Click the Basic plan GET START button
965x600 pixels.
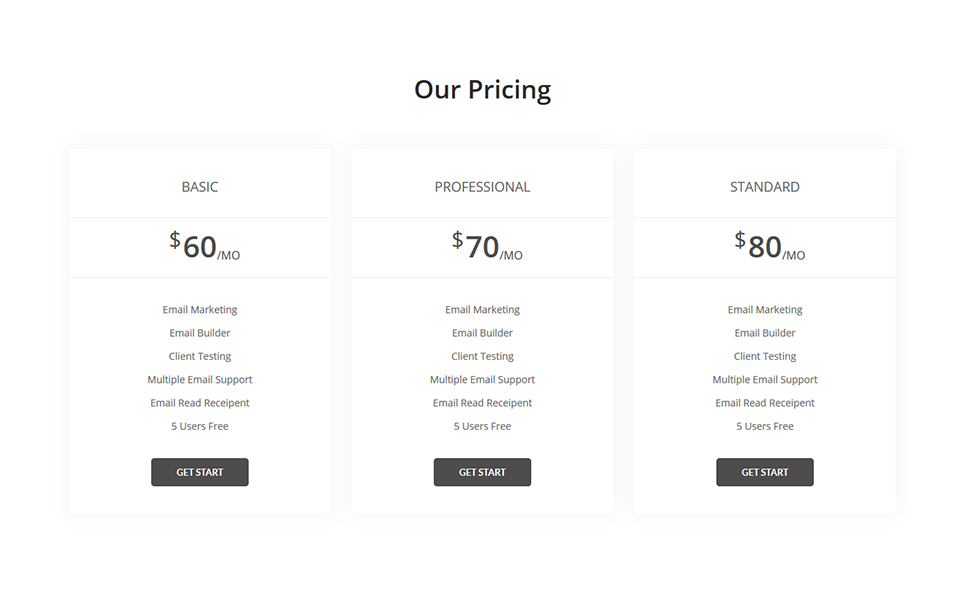[x=199, y=472]
